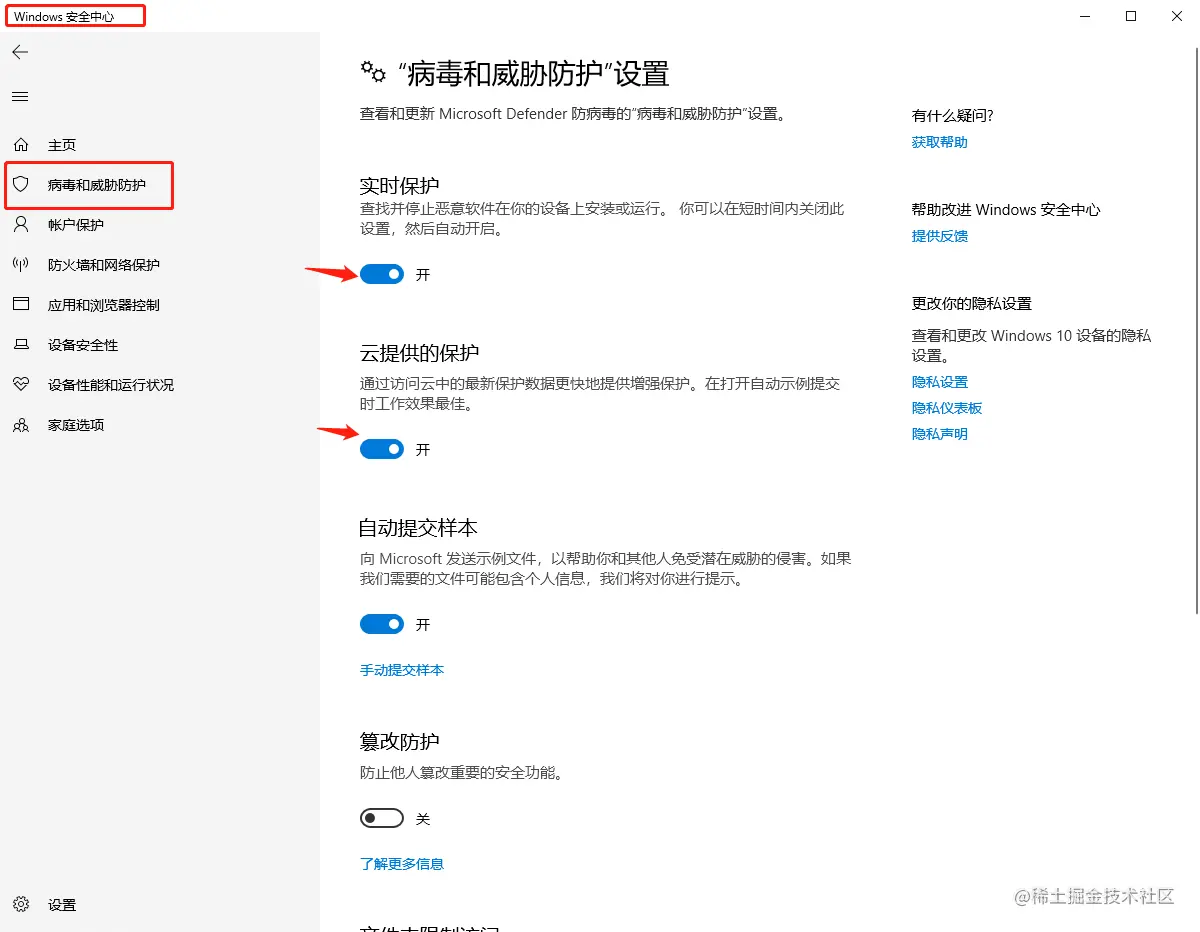Click the gear icon for 设置
The height and width of the screenshot is (932, 1200).
point(21,905)
